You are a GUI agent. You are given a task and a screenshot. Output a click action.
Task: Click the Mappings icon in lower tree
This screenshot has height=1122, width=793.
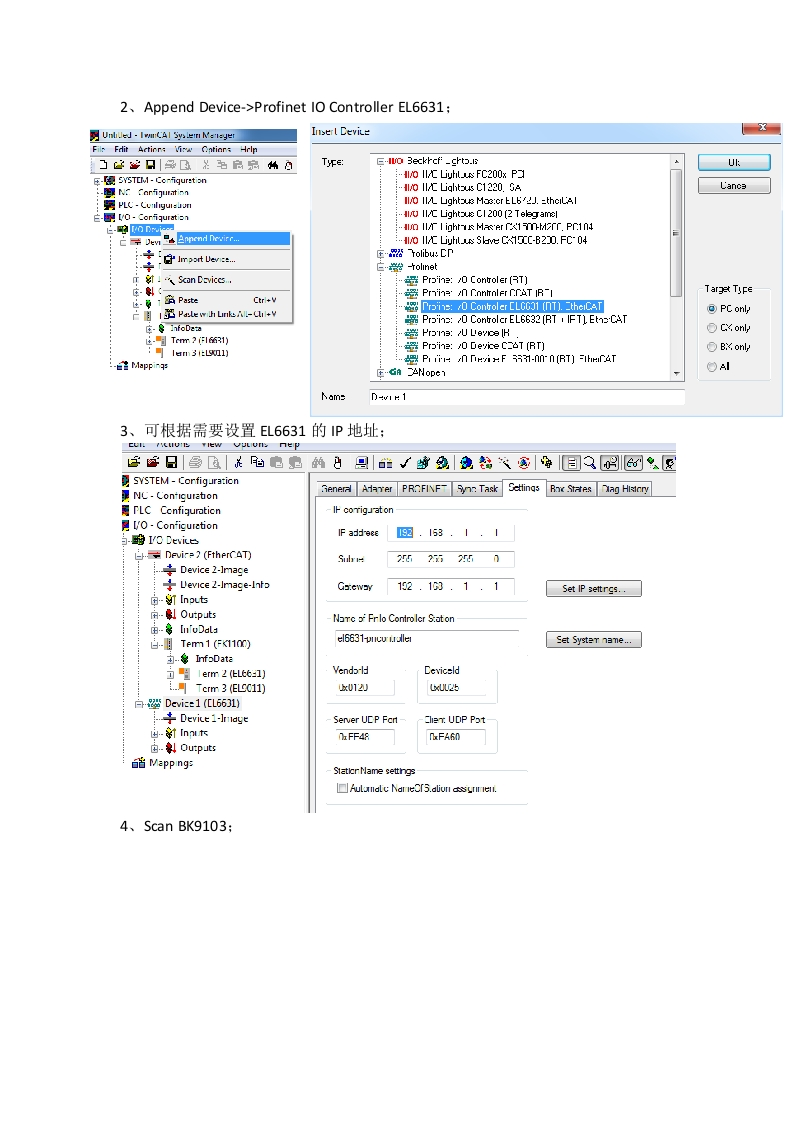click(x=138, y=763)
